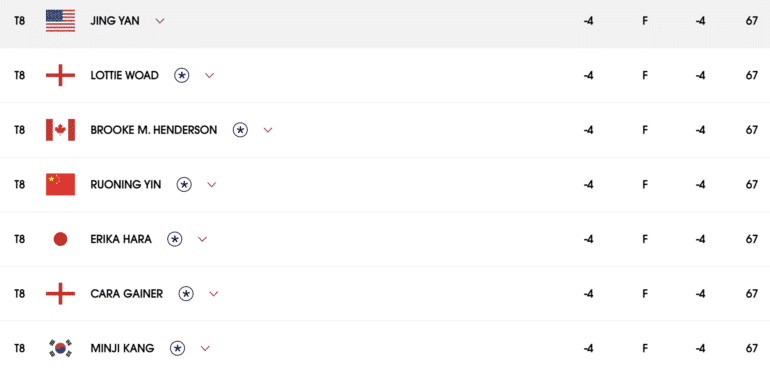770x372 pixels.
Task: Expand Jing Yan's scorecard chevron
Action: click(x=160, y=21)
